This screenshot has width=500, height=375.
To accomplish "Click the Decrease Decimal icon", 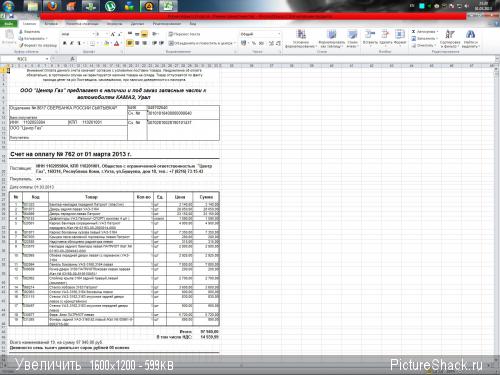I will click(278, 43).
